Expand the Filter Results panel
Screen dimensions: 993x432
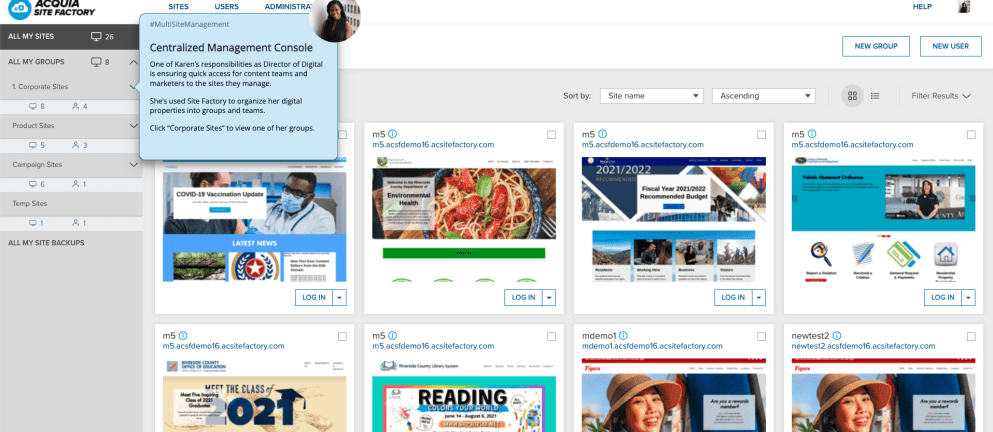click(x=940, y=96)
